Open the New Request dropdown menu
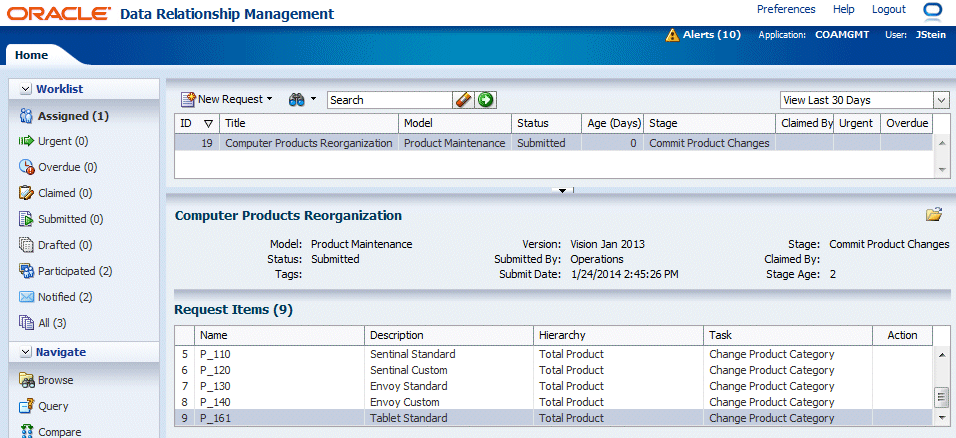The width and height of the screenshot is (956, 438). coord(226,100)
